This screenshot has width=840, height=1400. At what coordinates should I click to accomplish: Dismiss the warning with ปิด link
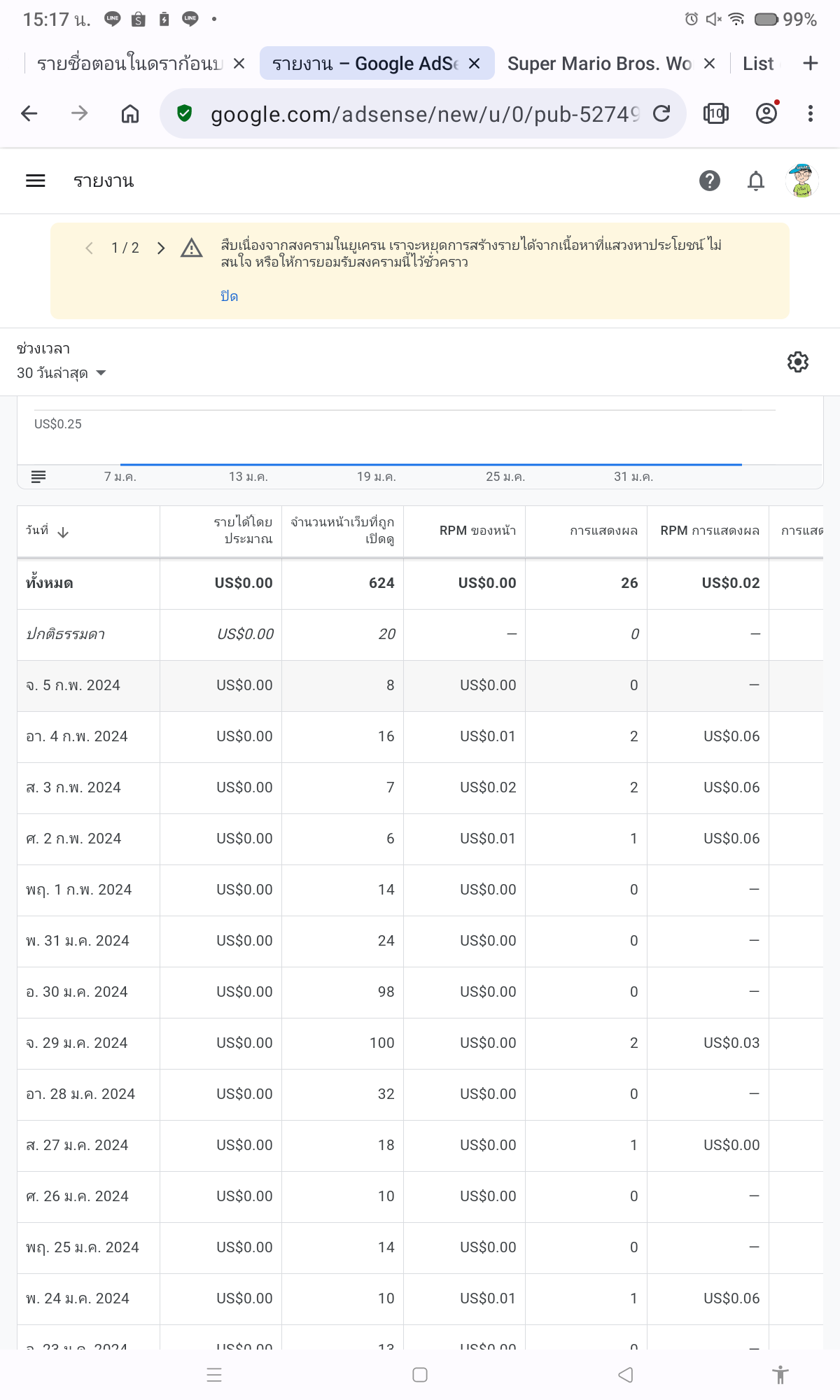coord(229,296)
